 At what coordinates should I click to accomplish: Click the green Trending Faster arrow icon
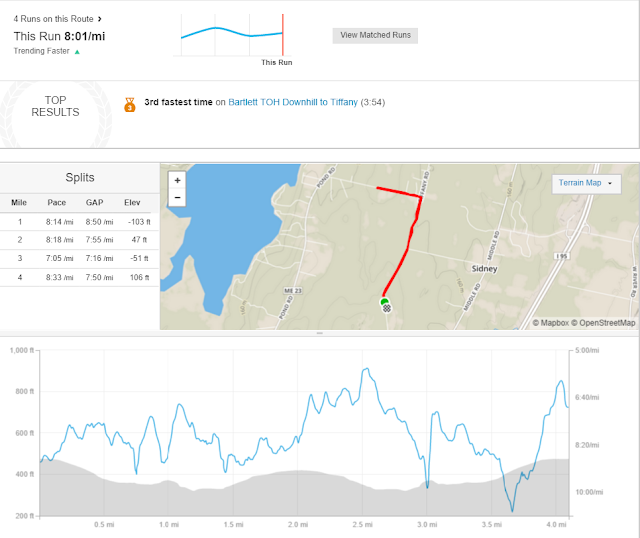click(x=77, y=52)
